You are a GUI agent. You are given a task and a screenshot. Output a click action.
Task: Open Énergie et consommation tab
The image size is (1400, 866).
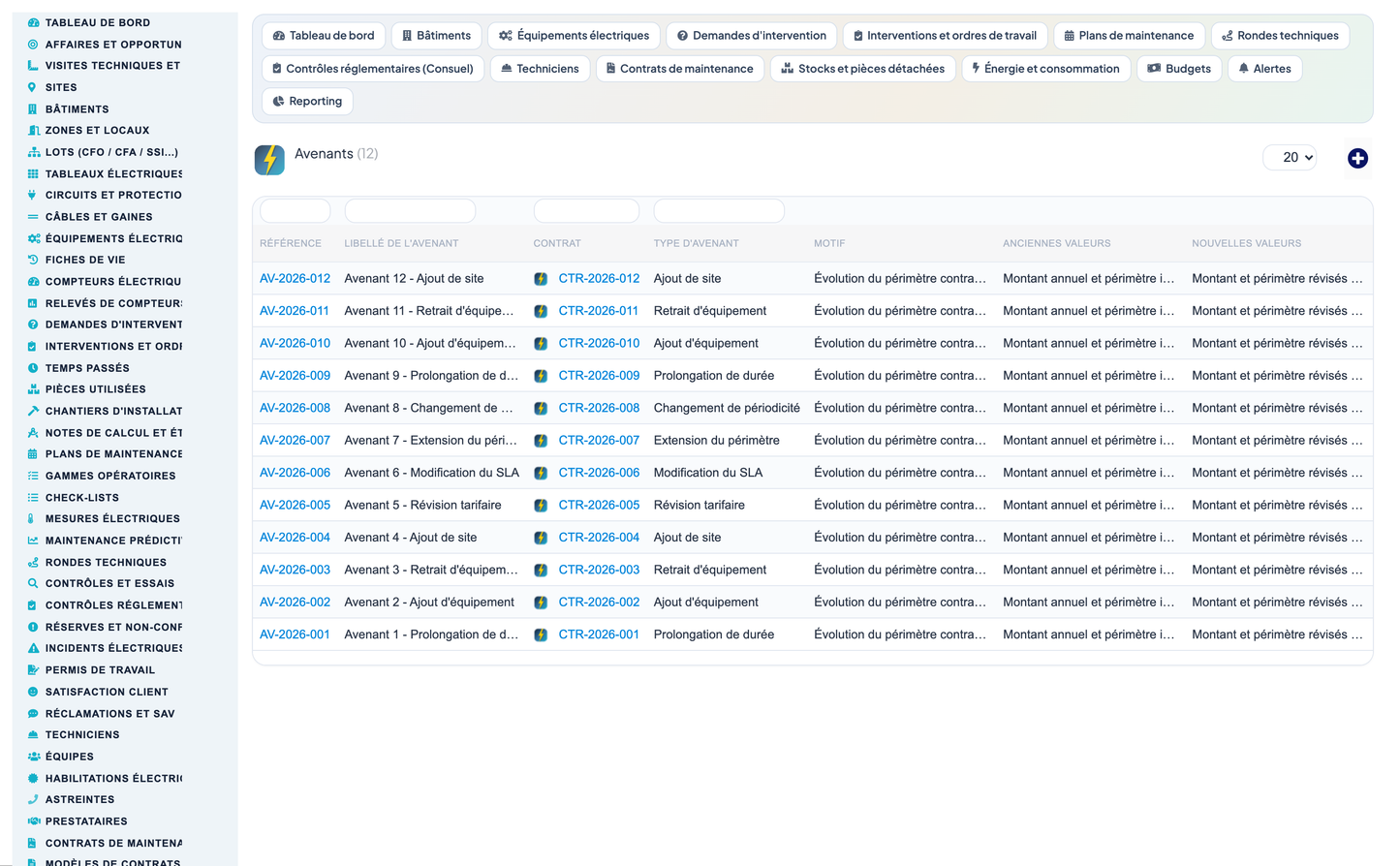point(1045,69)
